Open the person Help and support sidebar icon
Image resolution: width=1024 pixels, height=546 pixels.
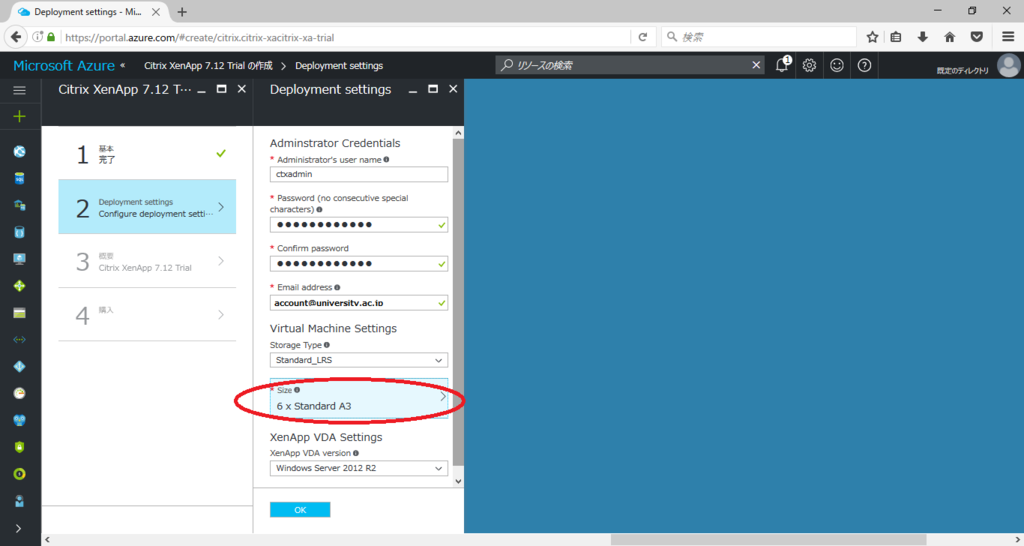pos(20,501)
